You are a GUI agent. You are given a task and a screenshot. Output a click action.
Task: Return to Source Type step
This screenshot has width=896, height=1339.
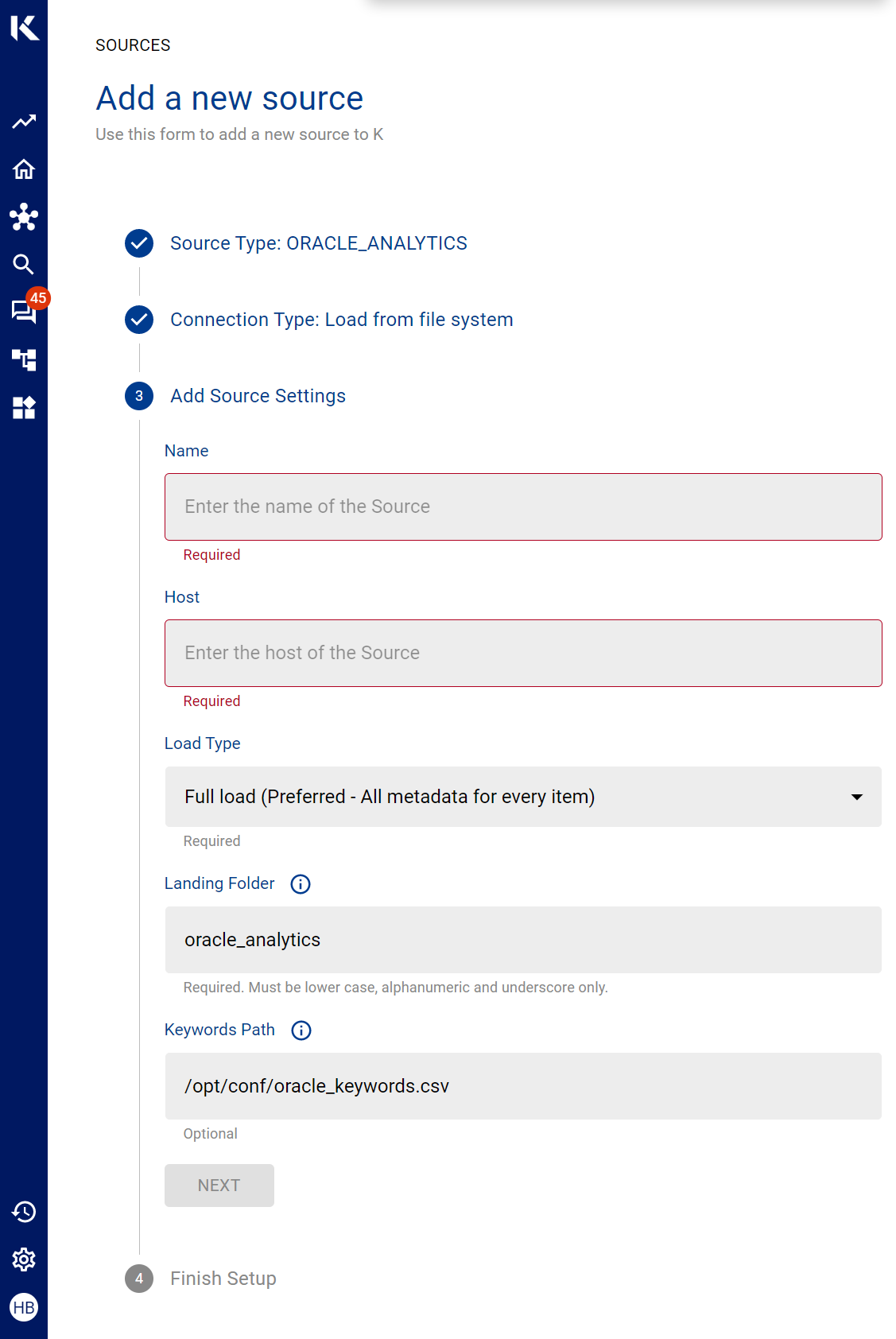[x=318, y=243]
